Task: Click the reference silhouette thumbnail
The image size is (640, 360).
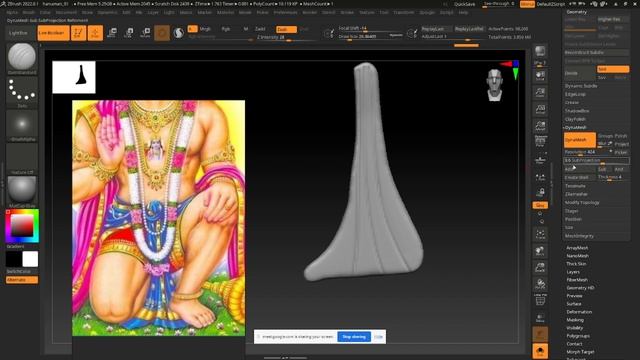Action: (x=74, y=77)
